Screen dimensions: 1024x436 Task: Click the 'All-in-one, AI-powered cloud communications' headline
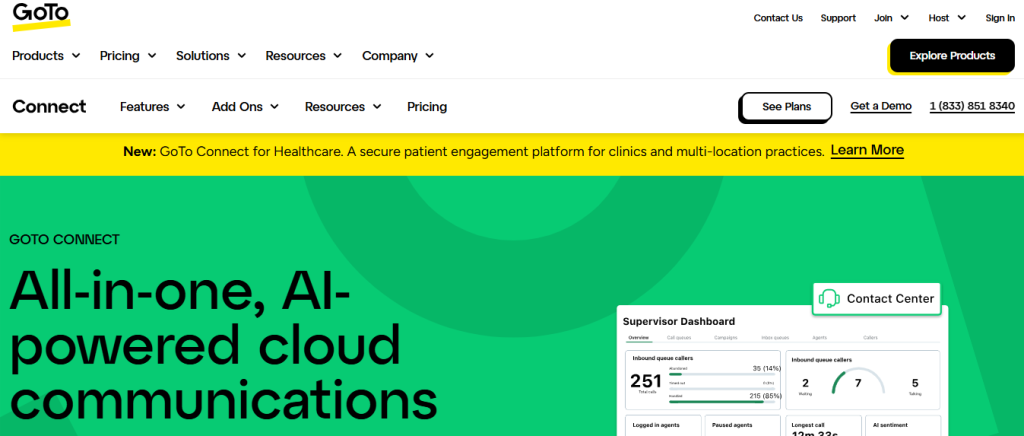[x=223, y=344]
